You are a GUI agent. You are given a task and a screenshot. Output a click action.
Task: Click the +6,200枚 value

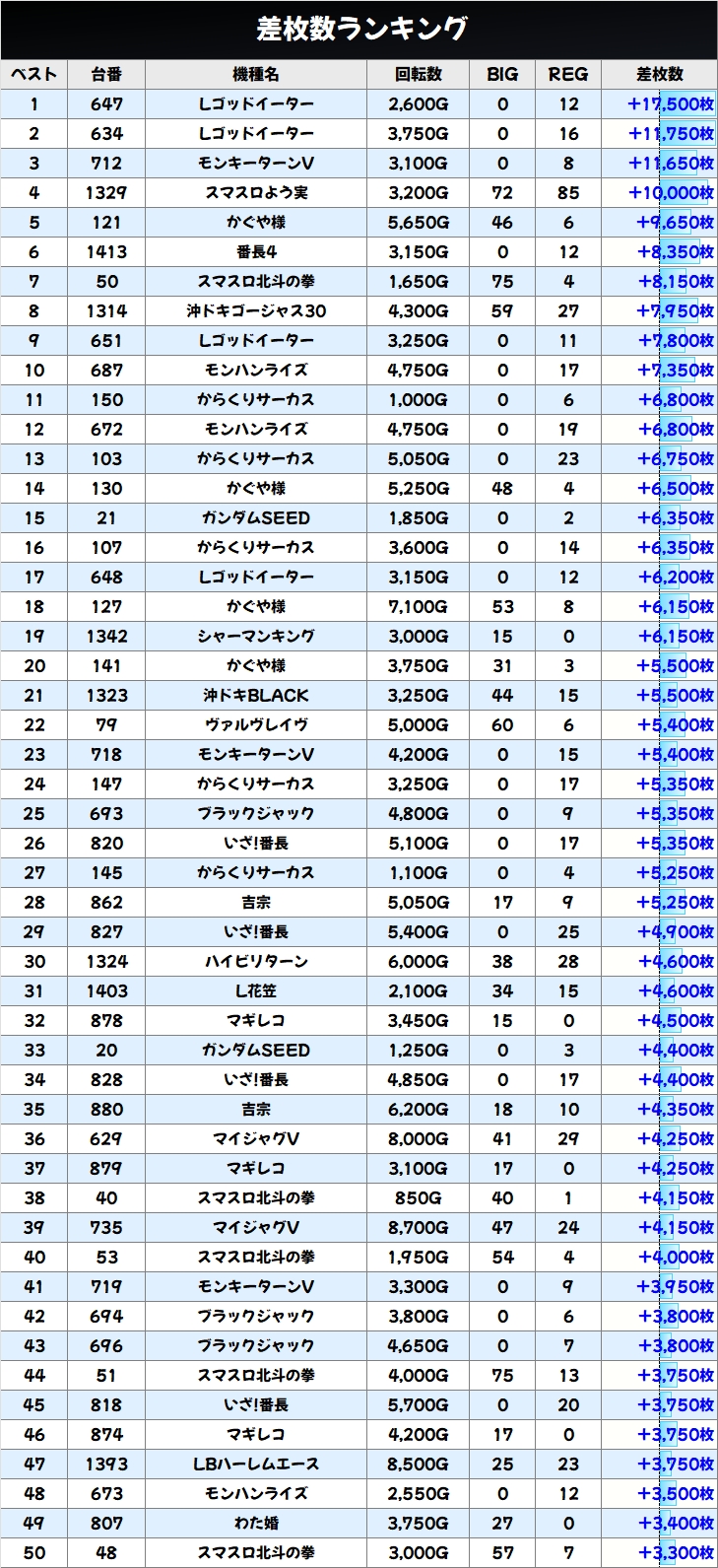coord(676,577)
